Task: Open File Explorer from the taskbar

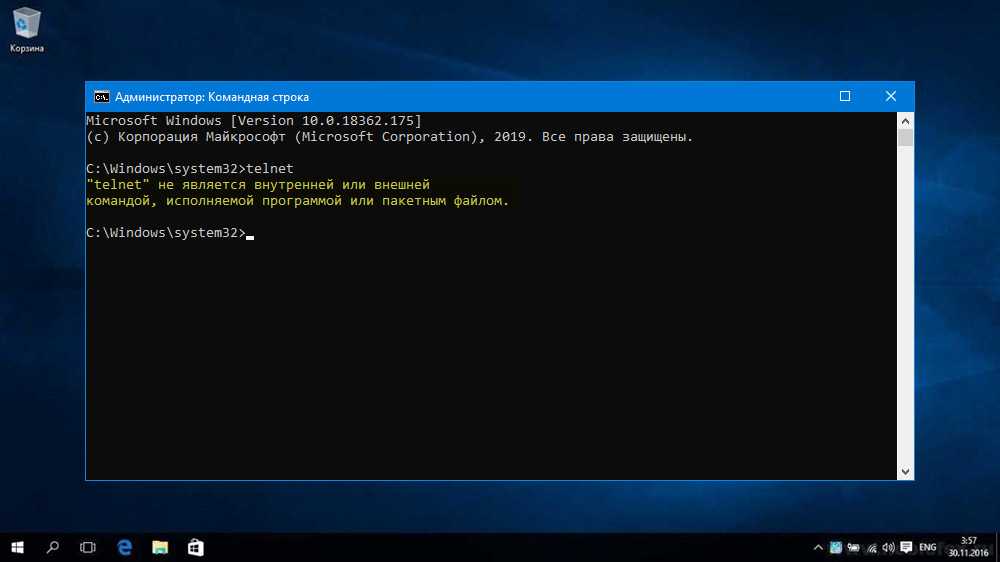Action: [159, 547]
